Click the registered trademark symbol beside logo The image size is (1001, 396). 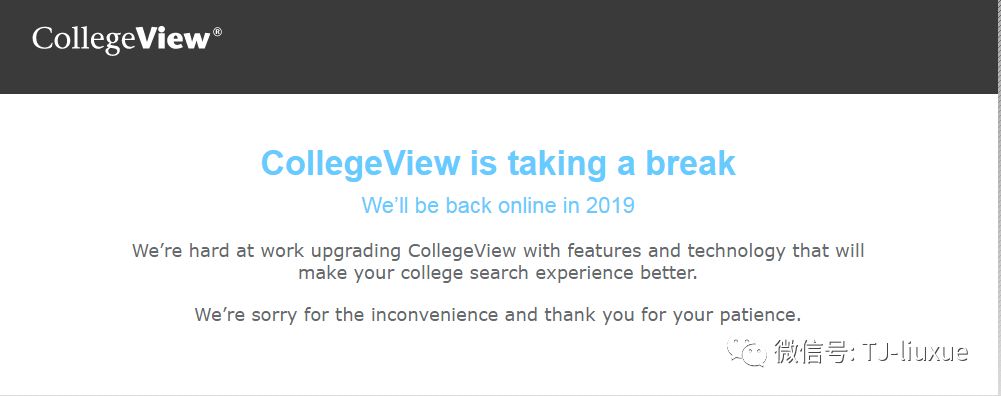[217, 31]
